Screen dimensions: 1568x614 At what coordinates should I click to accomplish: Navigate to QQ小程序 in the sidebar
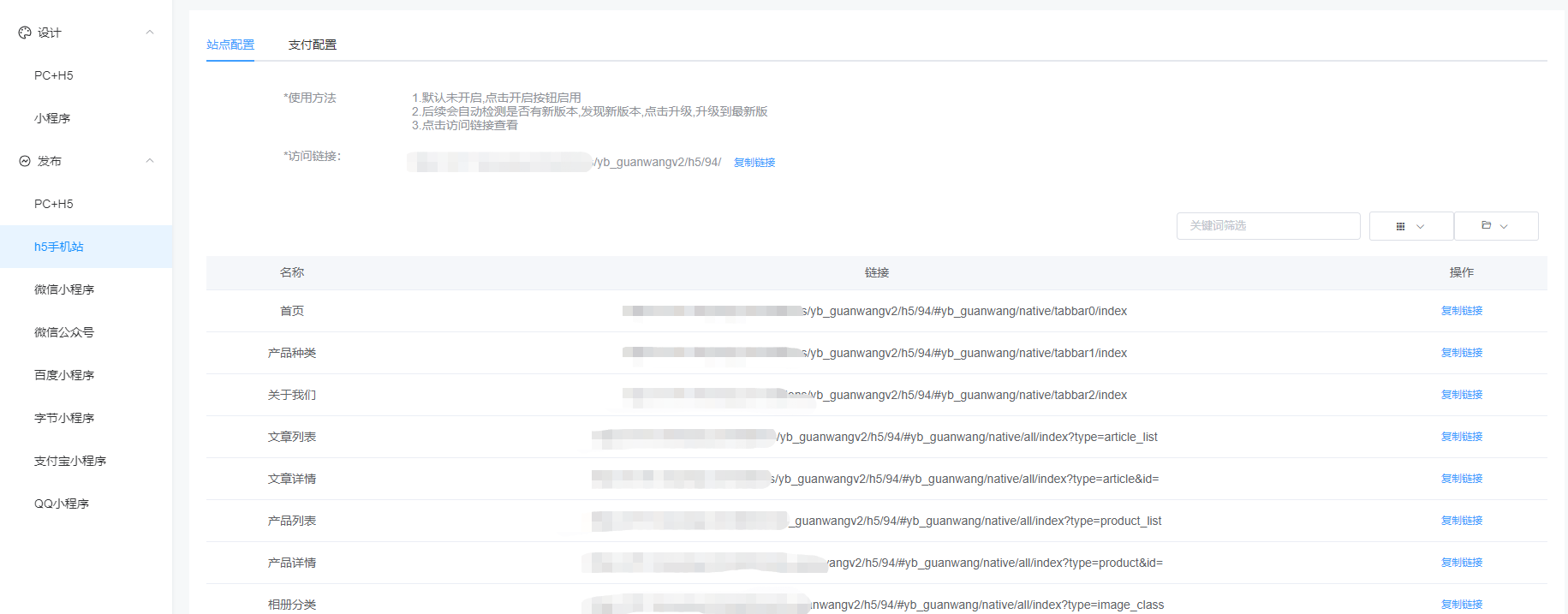(62, 504)
